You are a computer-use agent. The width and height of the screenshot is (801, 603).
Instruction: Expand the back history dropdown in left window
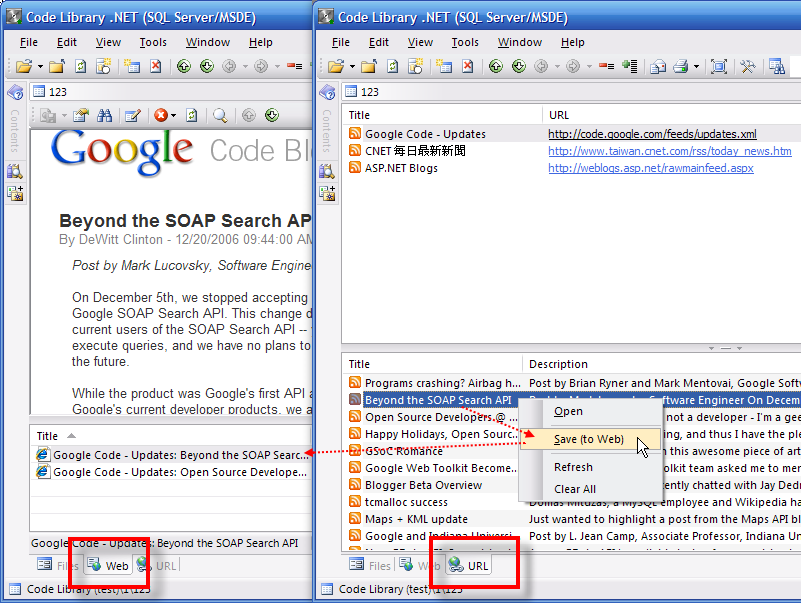tap(245, 66)
